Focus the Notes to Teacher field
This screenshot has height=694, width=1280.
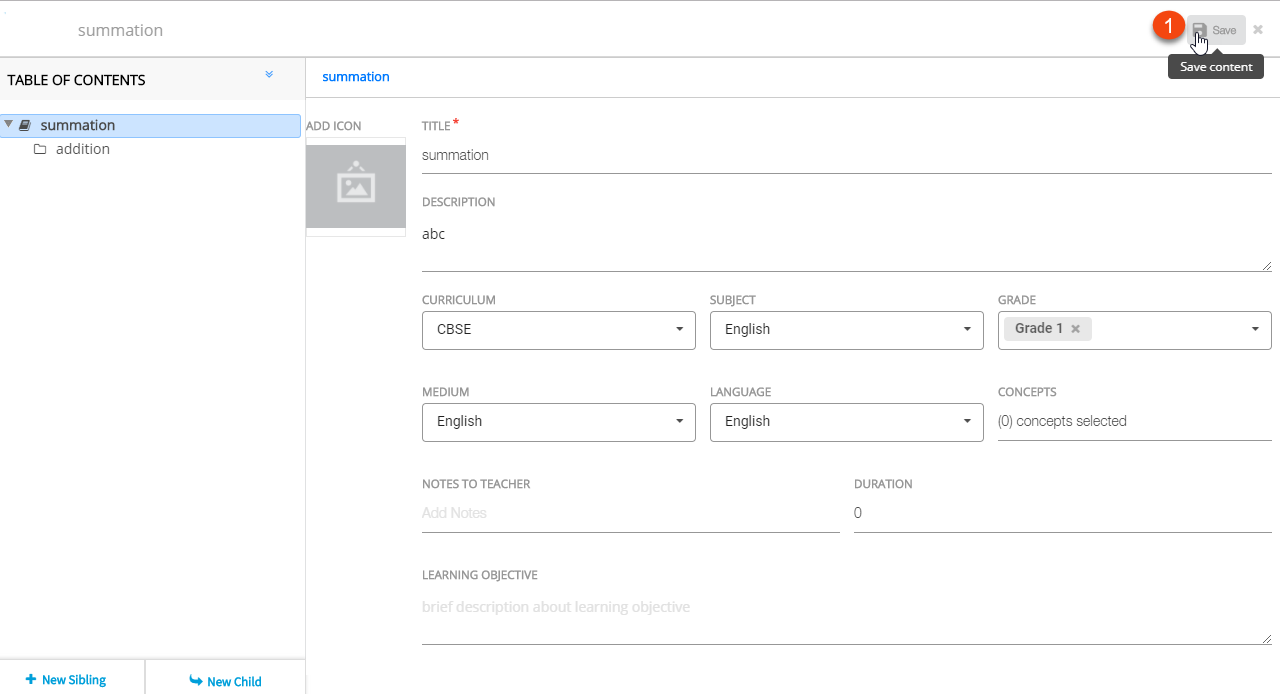click(630, 514)
